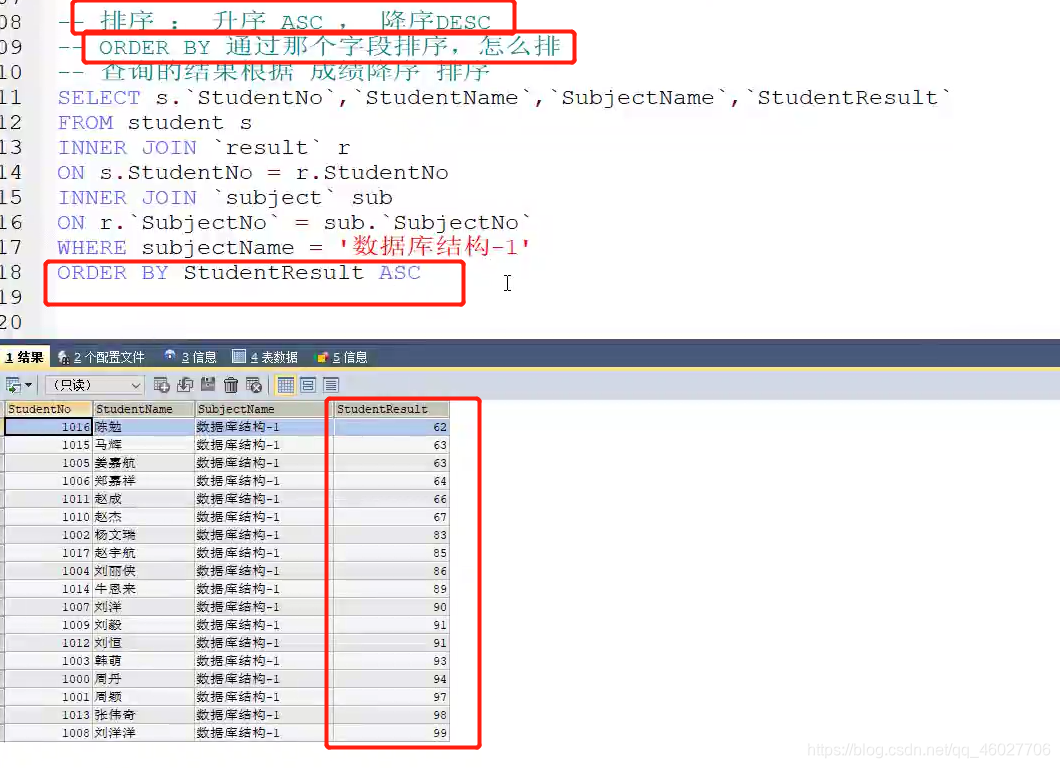Image resolution: width=1060 pixels, height=768 pixels.
Task: Click the save changes floppy icon
Action: pos(208,385)
